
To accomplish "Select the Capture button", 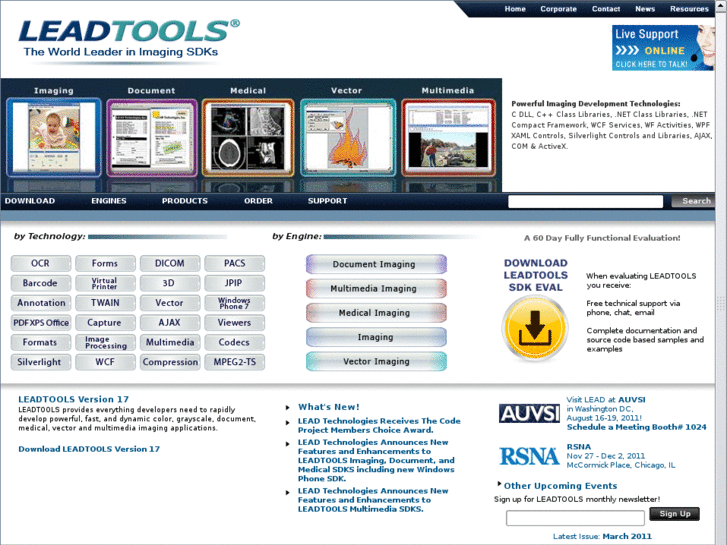I will pos(105,323).
